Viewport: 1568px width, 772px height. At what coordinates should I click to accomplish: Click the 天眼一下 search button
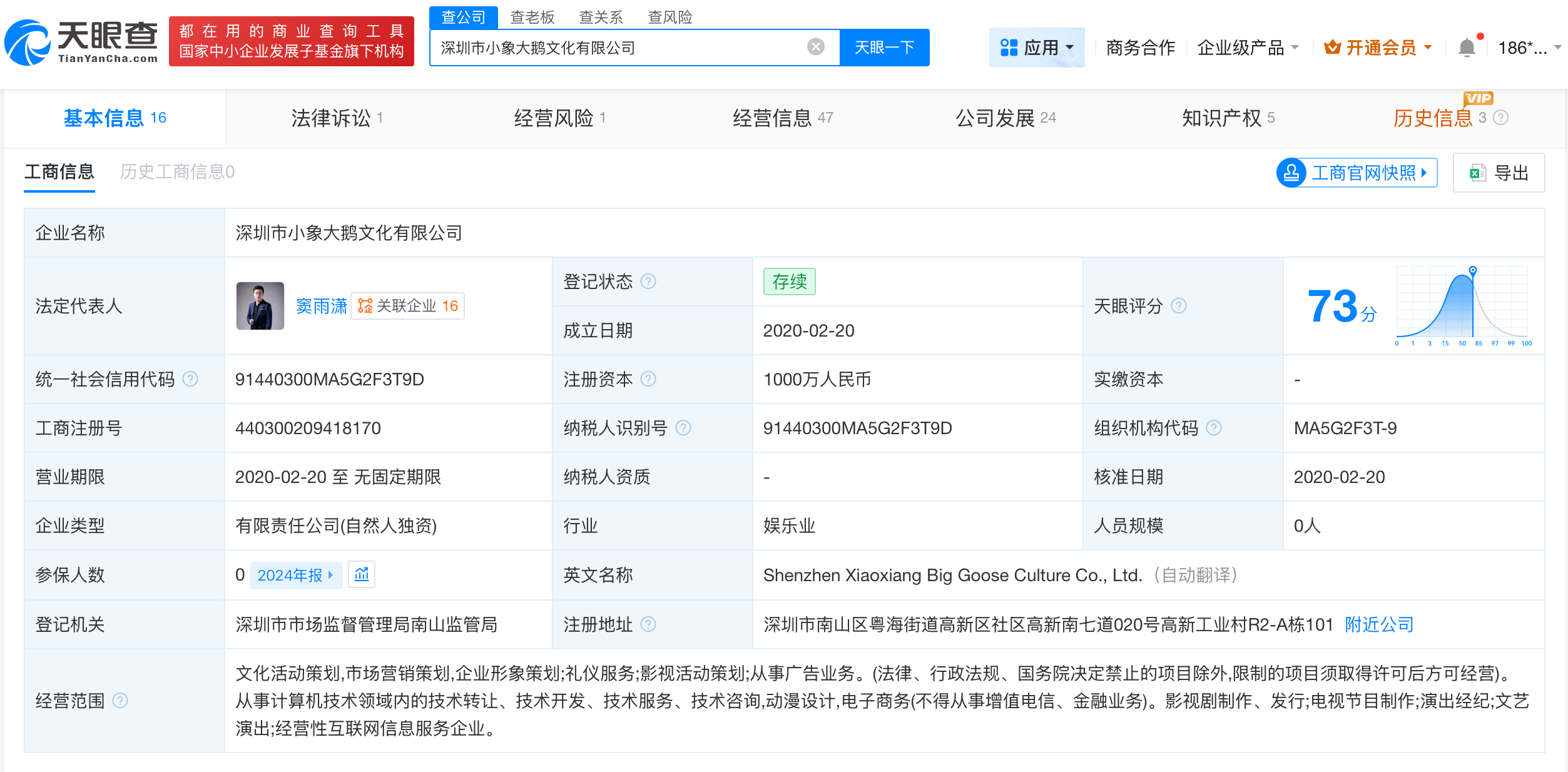pyautogui.click(x=884, y=47)
